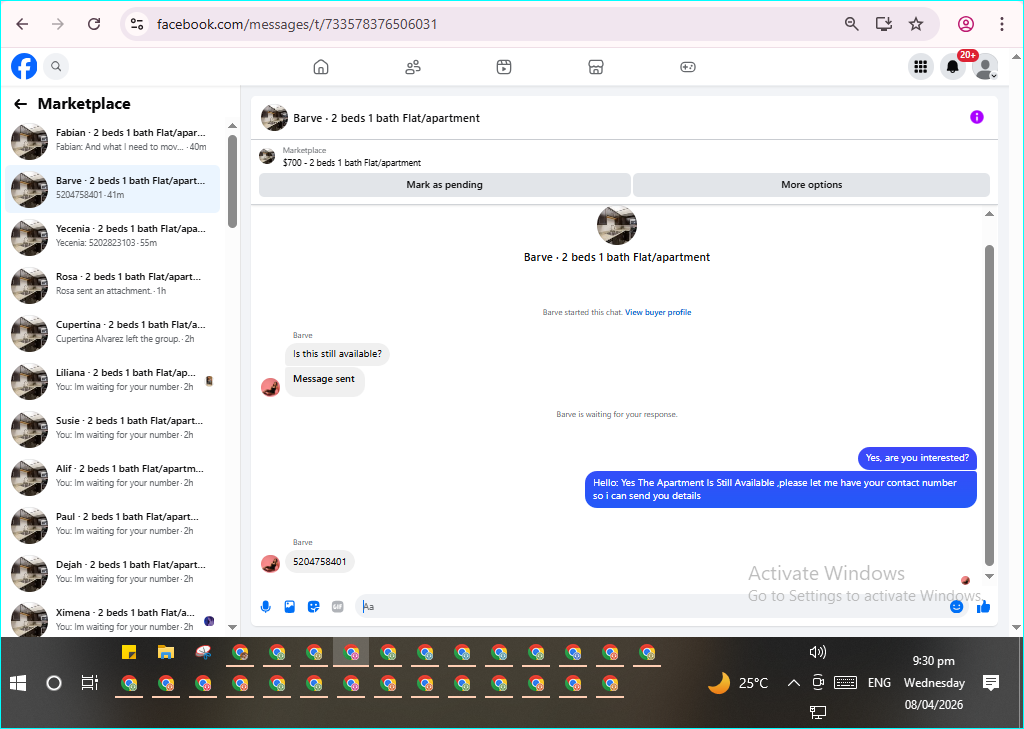Open Susie's conversation
The width and height of the screenshot is (1024, 729).
tap(112, 429)
